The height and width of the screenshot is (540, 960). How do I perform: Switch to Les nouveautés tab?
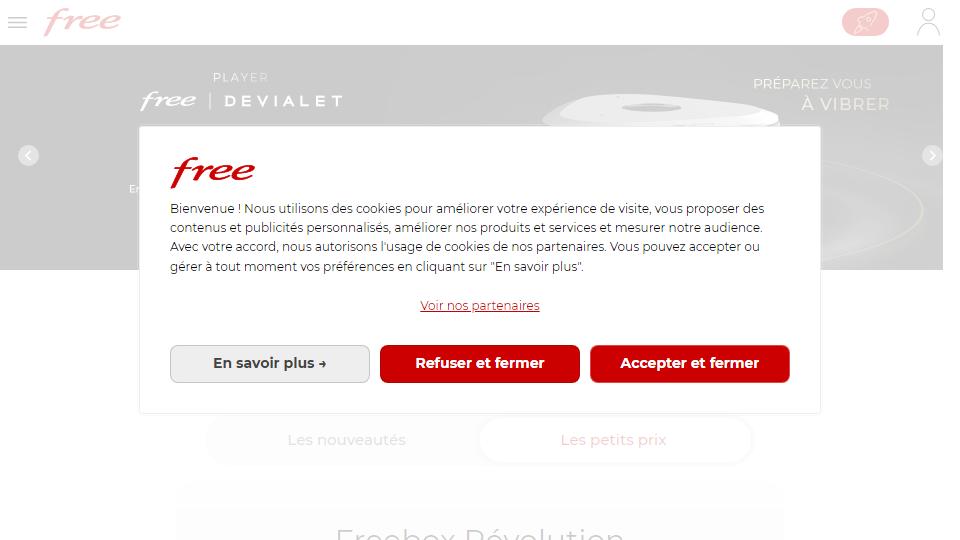tap(347, 440)
